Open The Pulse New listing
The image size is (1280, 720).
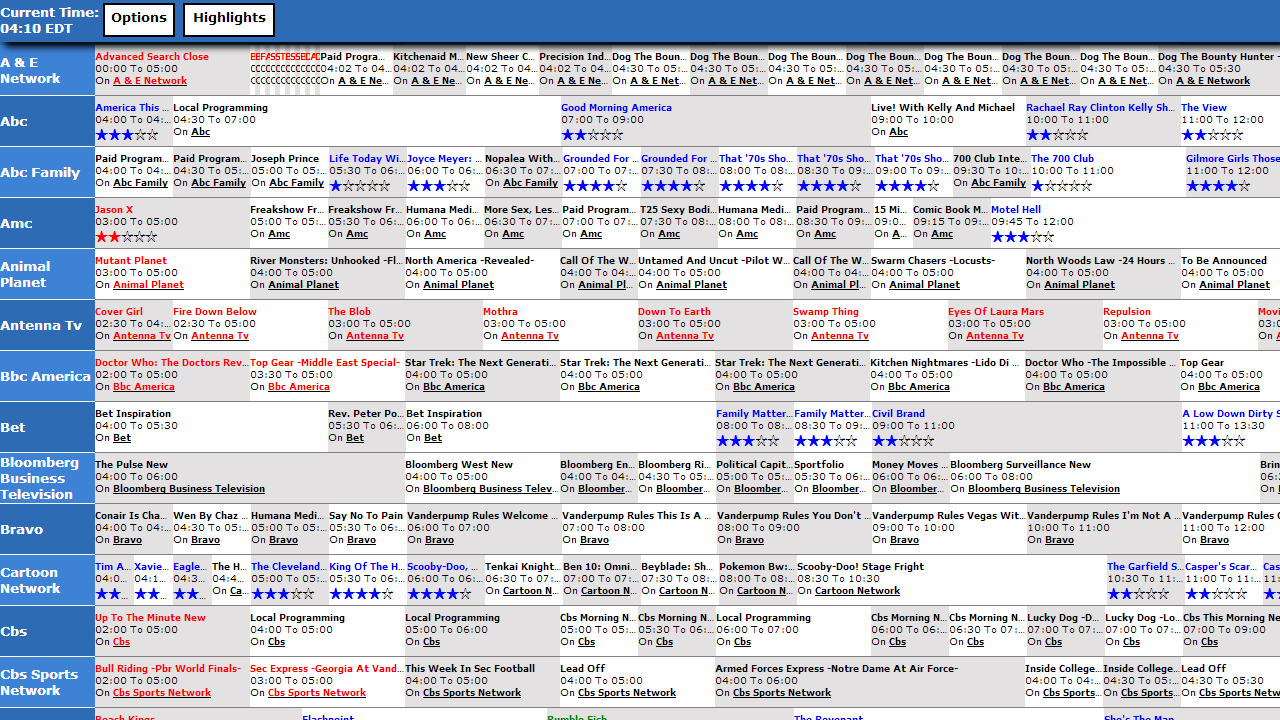(x=132, y=465)
